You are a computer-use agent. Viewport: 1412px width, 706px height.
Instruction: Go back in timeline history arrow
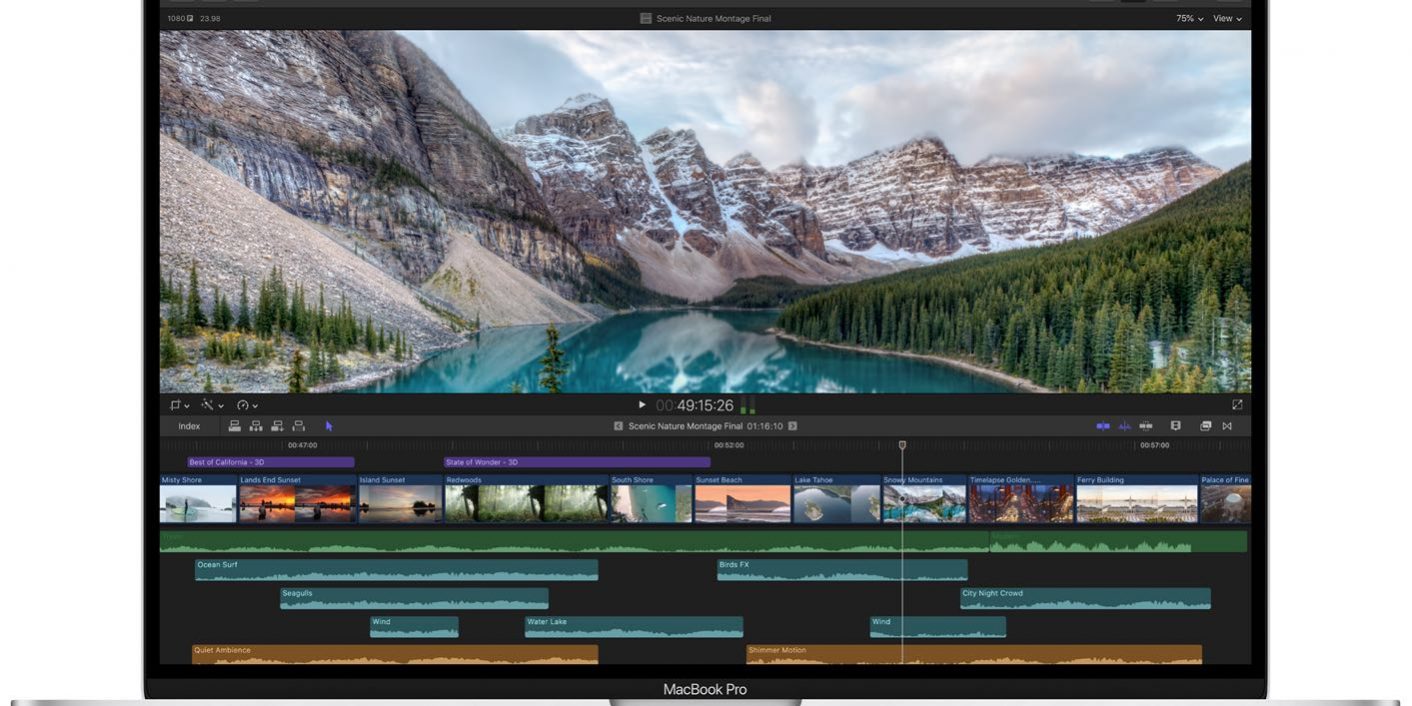[x=618, y=426]
